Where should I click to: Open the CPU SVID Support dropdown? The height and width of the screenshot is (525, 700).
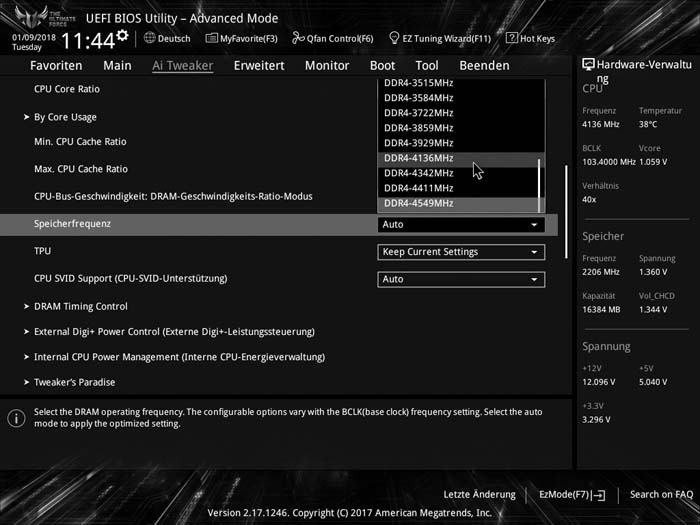(461, 279)
